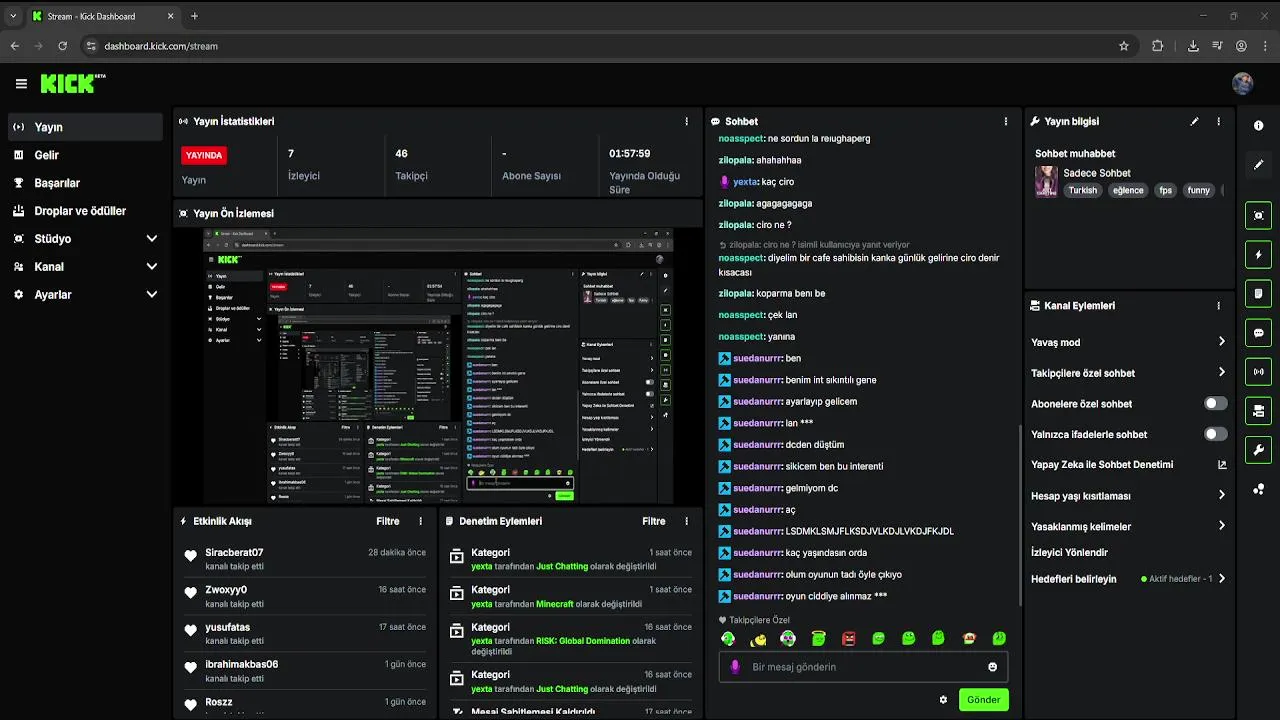Open a new browser tab
The image size is (1280, 720).
pyautogui.click(x=194, y=16)
